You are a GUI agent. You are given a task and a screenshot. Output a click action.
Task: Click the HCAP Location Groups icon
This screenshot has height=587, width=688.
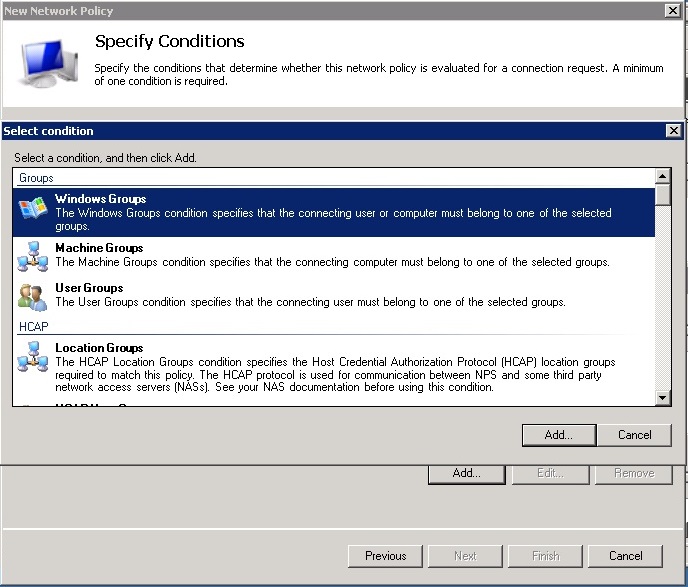tap(31, 357)
